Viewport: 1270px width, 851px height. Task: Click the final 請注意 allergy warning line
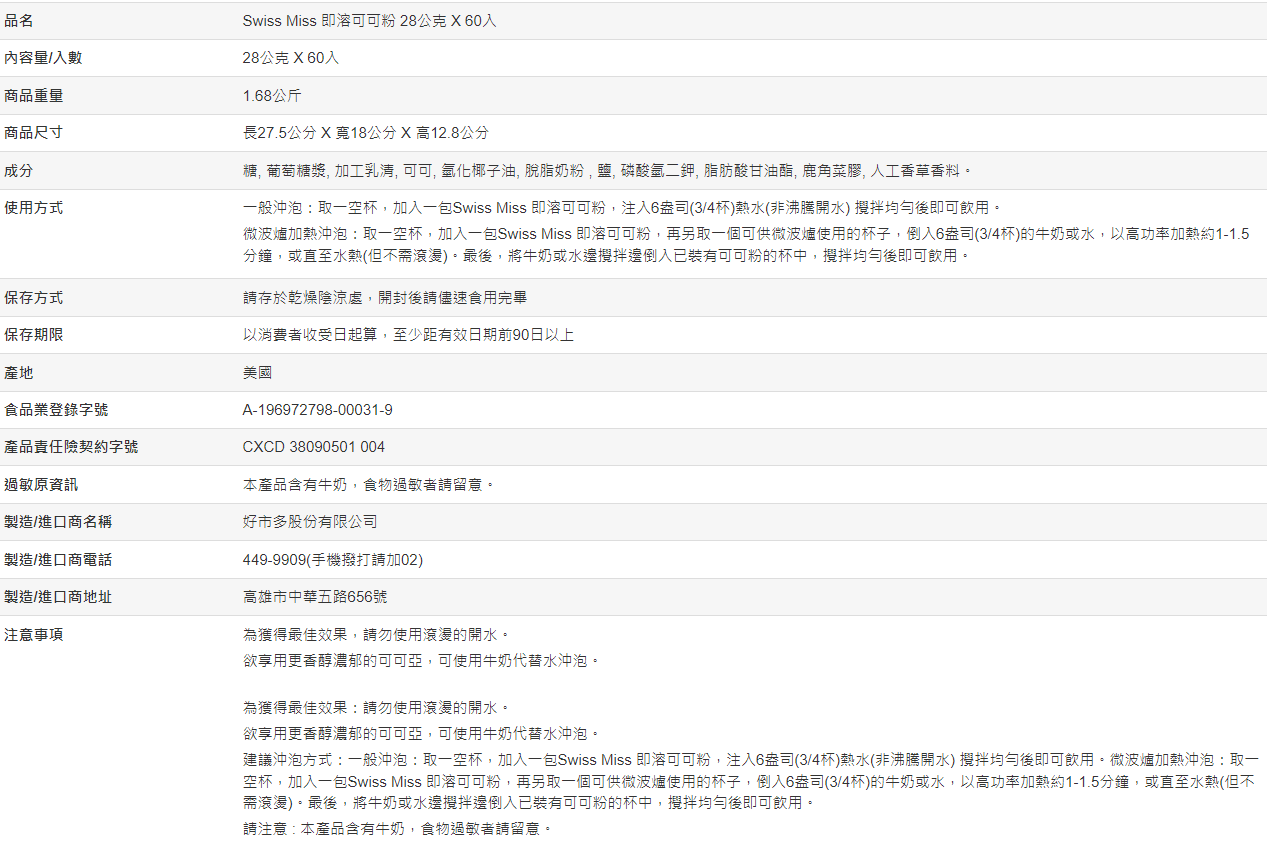[x=397, y=829]
